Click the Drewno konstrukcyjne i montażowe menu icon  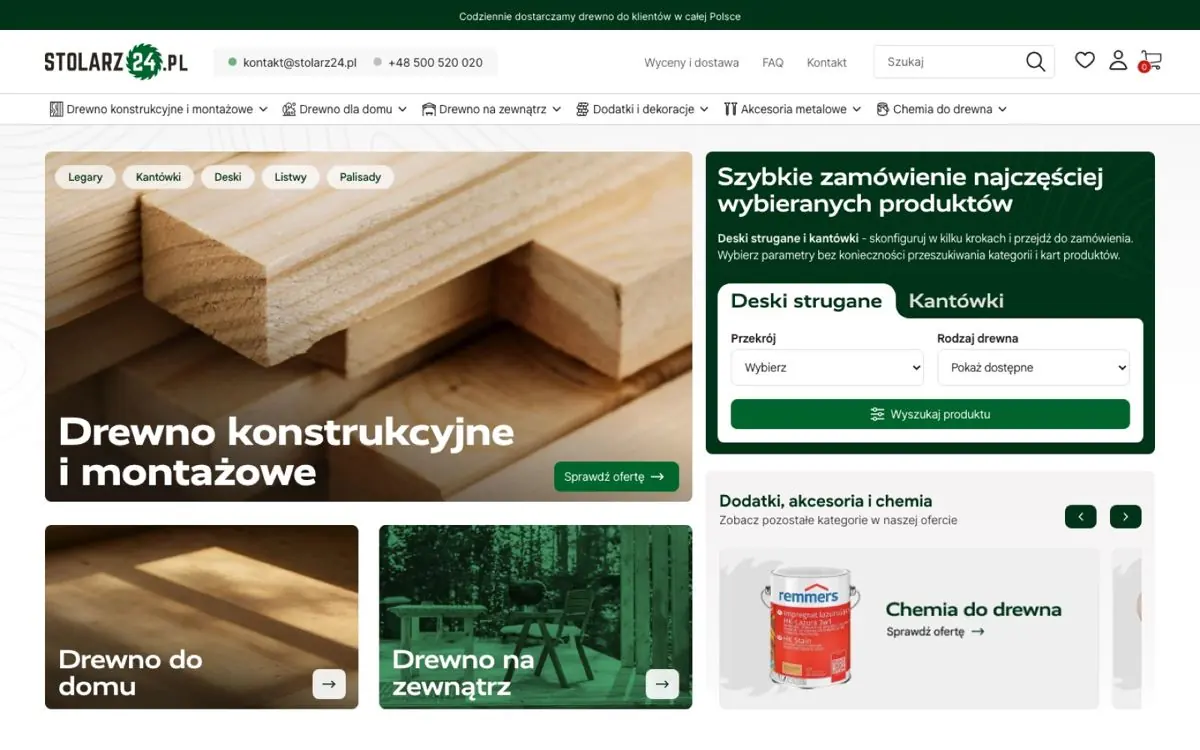(56, 109)
